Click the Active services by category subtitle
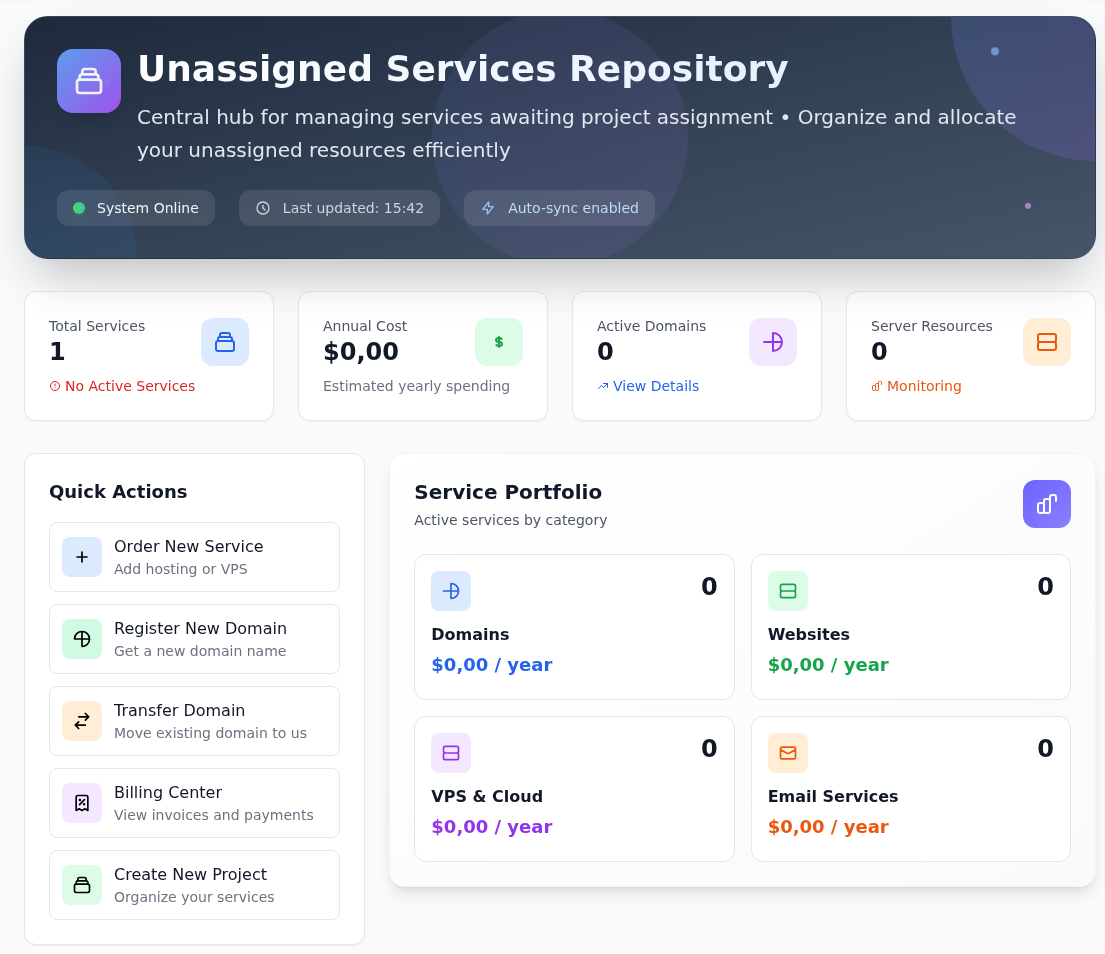The image size is (1105, 954). [x=511, y=520]
